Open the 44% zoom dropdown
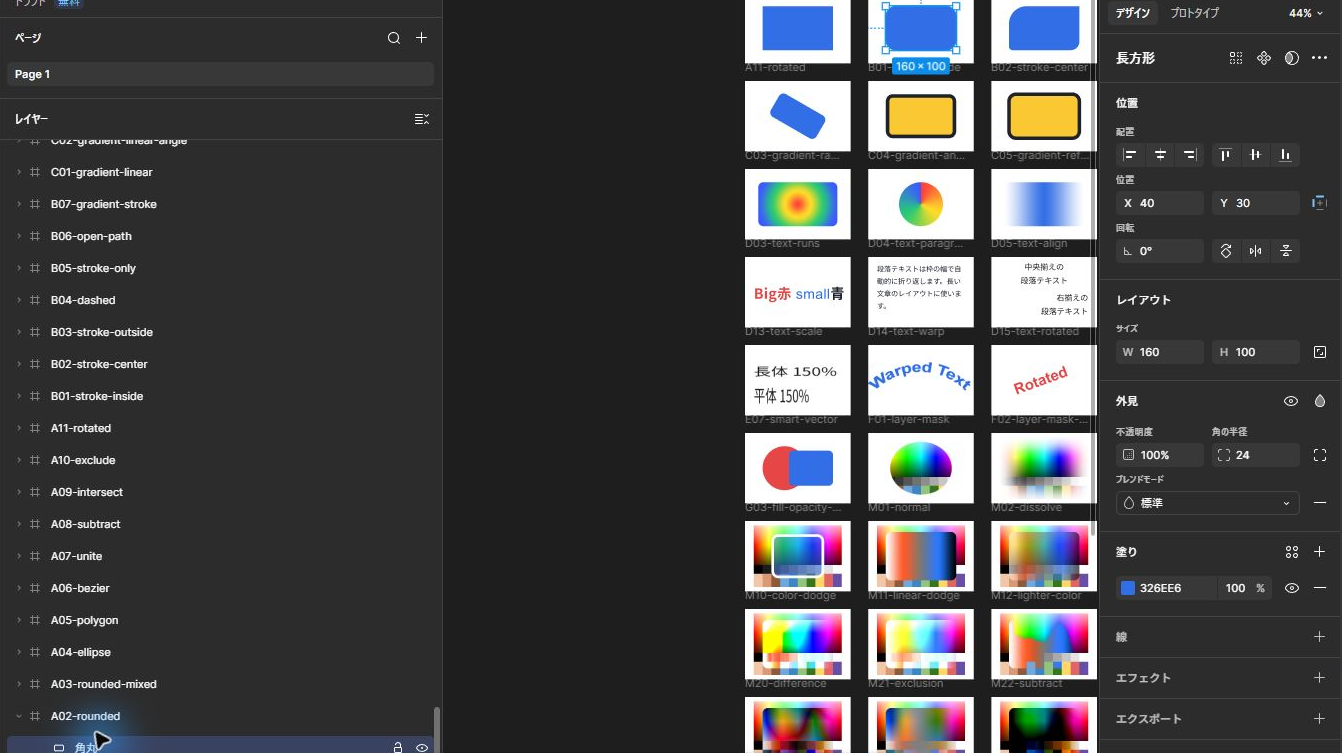1342x753 pixels. (1306, 13)
